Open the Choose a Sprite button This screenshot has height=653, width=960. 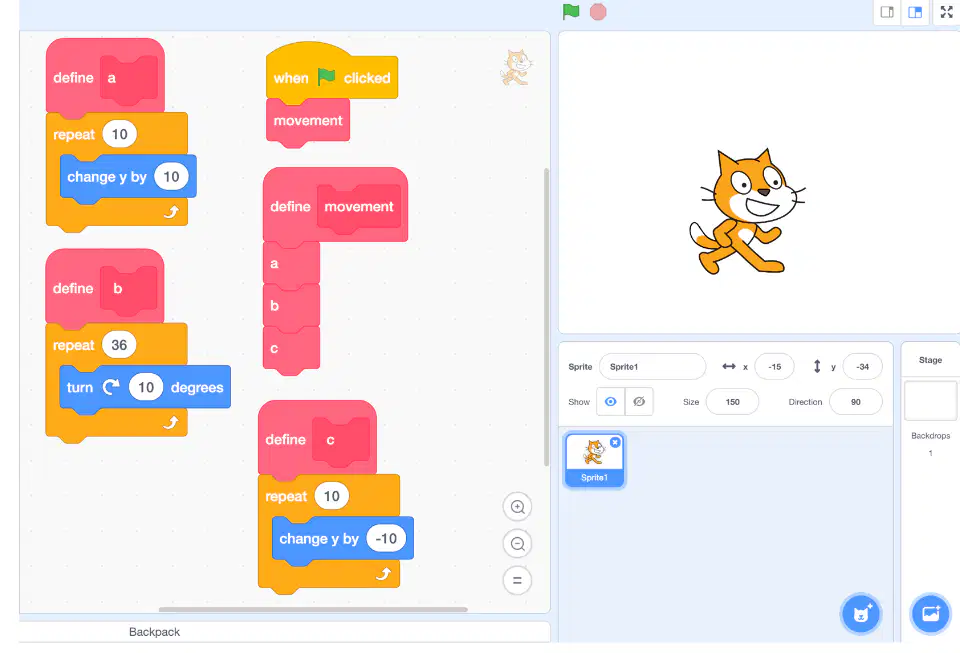coord(861,613)
